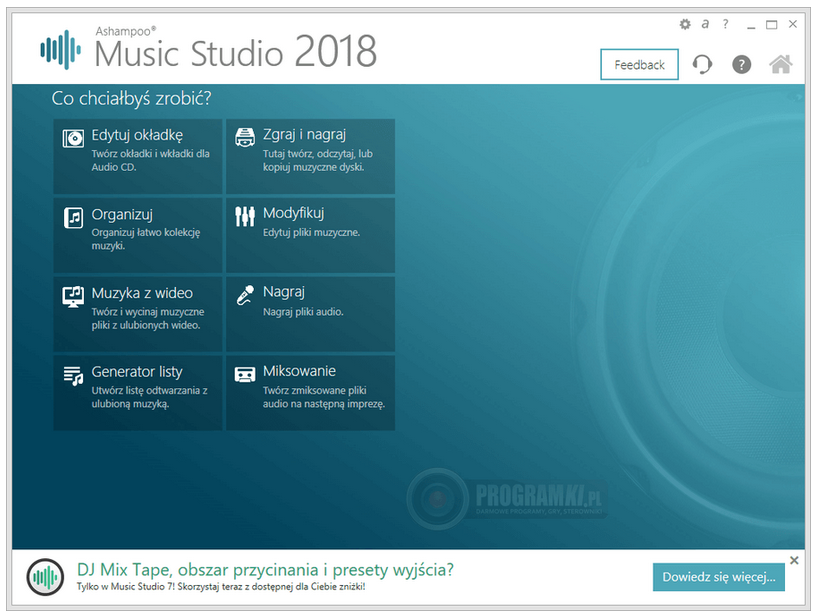Click Dowiedz się więcej button
The height and width of the screenshot is (614, 816).
[719, 577]
